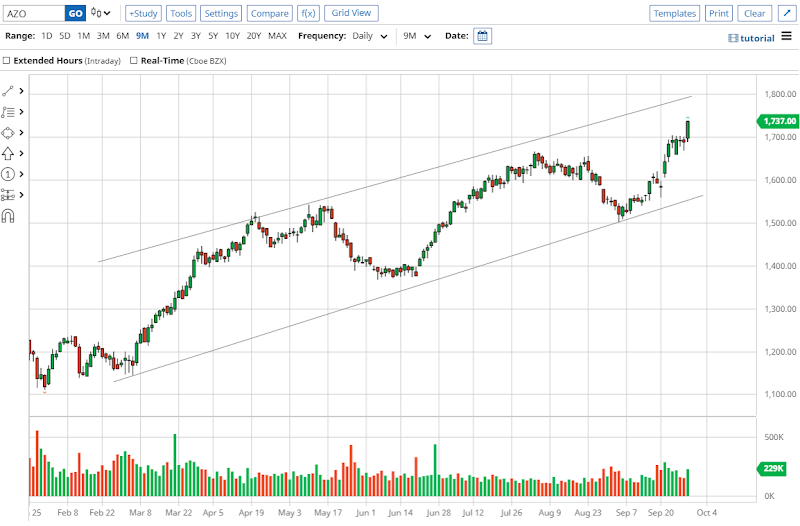Select the line drawing tool
Viewport: 800px width, 526px height.
(x=9, y=91)
